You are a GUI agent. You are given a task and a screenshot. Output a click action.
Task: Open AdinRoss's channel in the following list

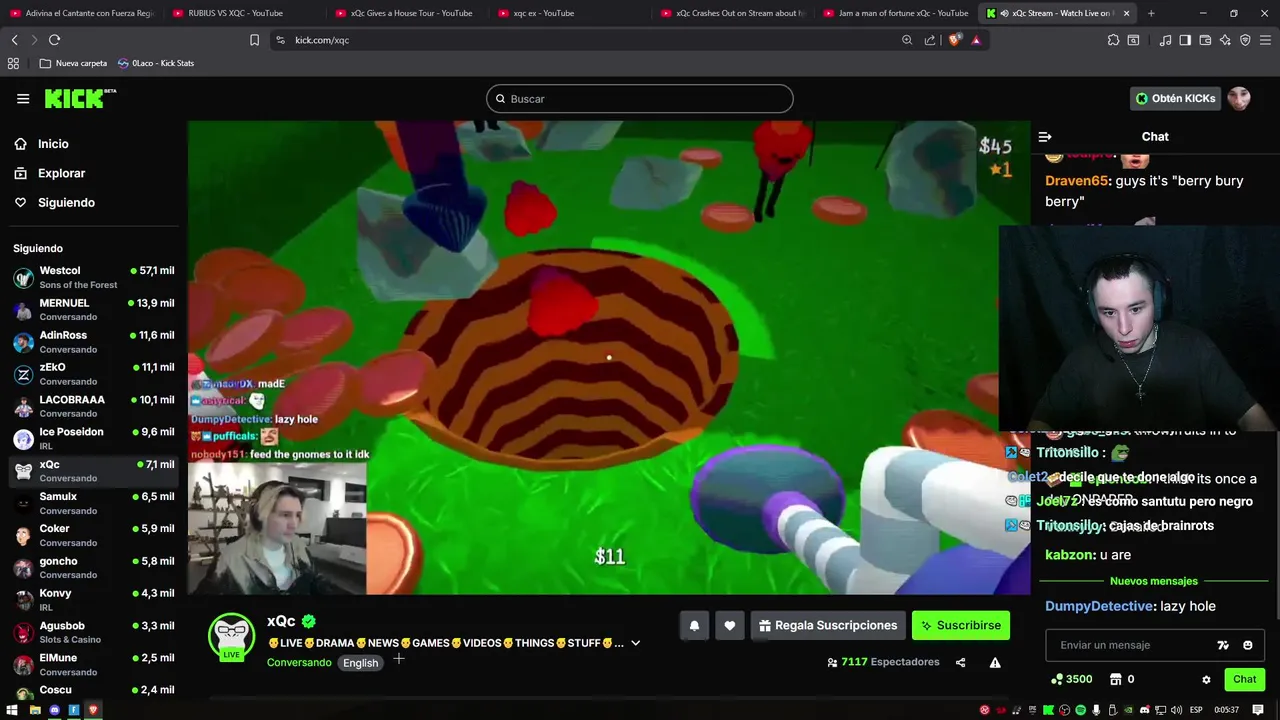point(93,342)
